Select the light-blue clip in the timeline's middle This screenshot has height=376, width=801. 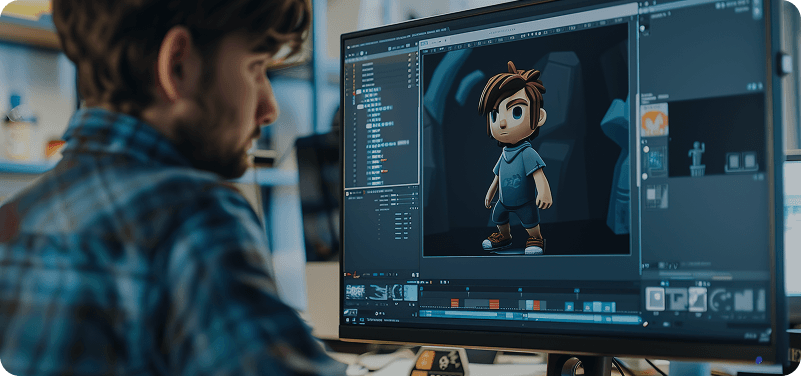click(x=529, y=305)
